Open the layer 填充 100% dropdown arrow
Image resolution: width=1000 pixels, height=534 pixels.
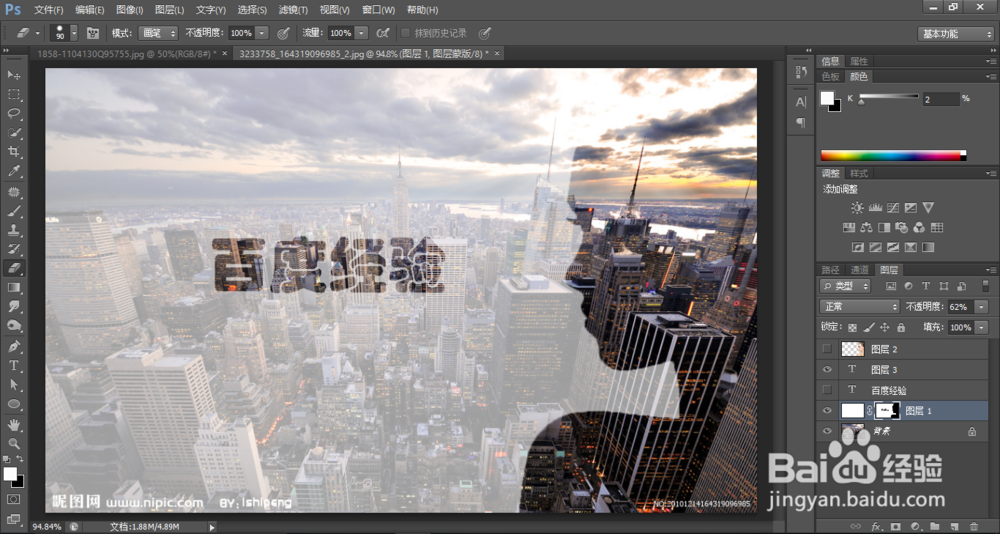coord(981,327)
